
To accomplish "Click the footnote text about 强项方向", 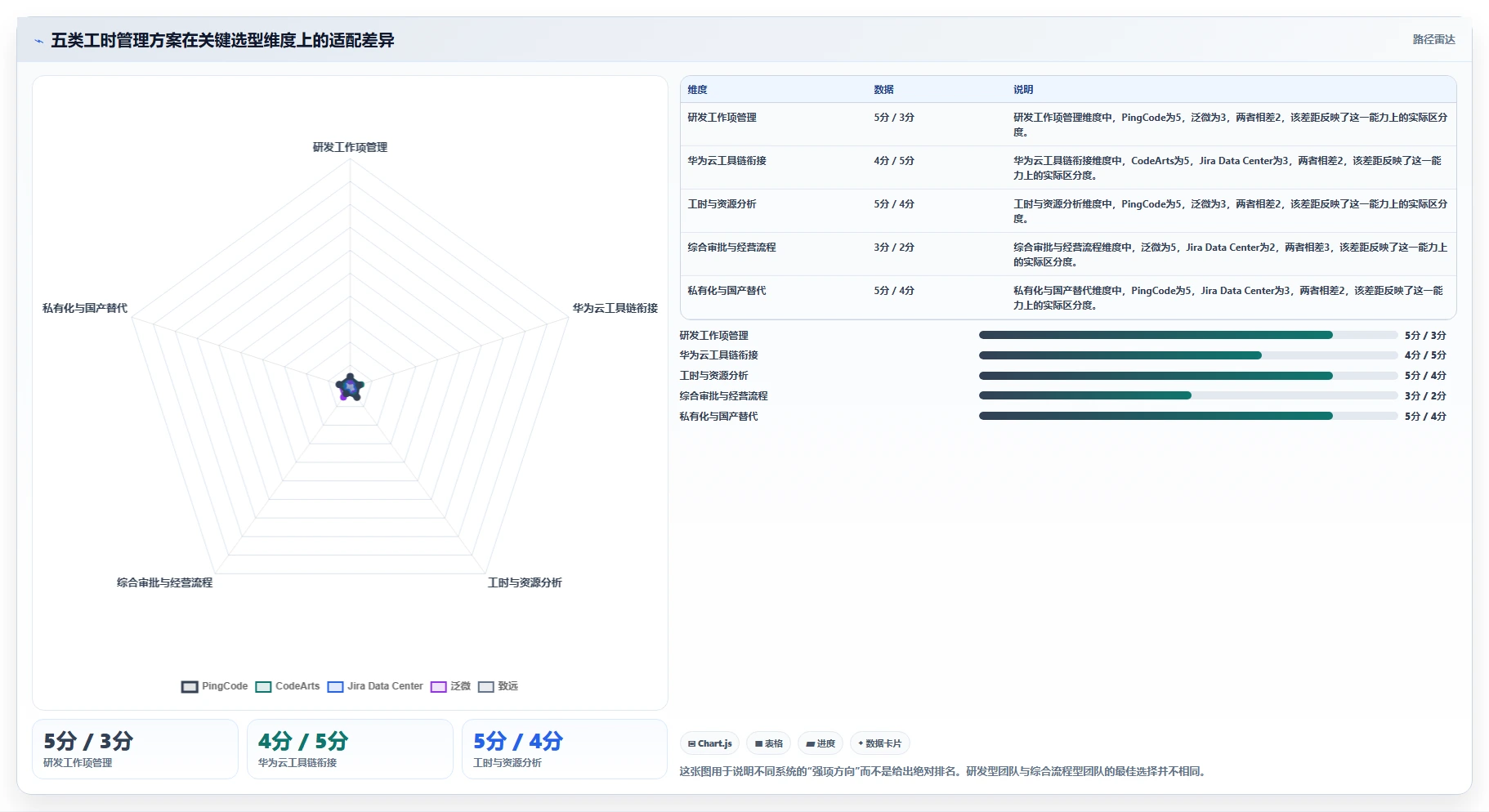I will click(945, 771).
